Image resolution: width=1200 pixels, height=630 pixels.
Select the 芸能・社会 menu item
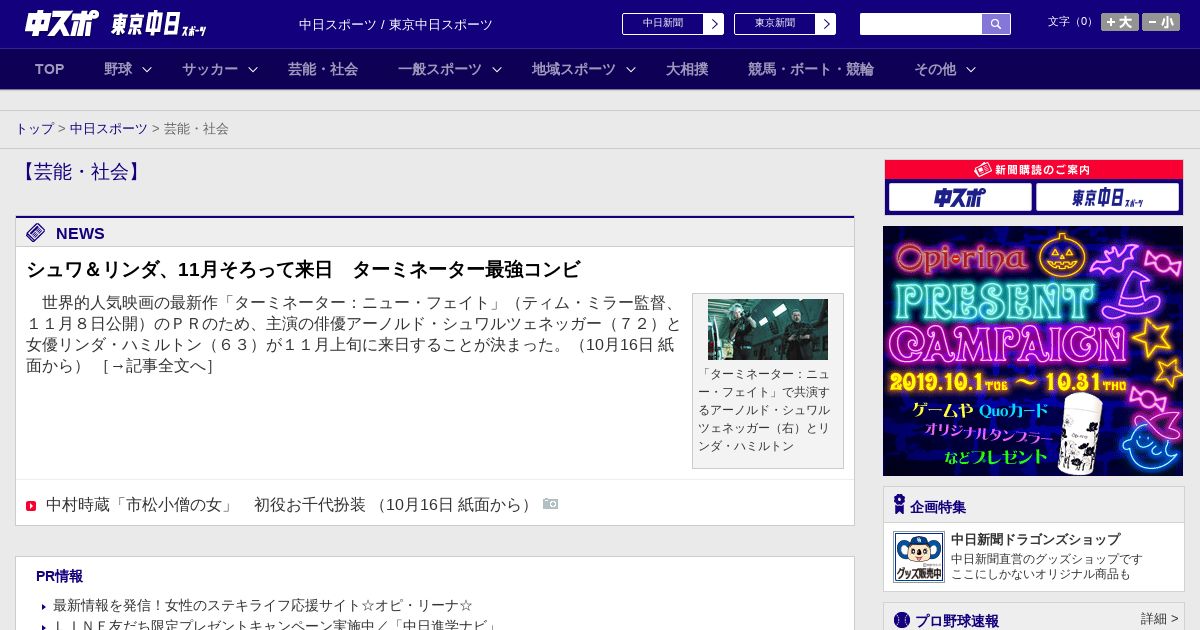[x=323, y=69]
